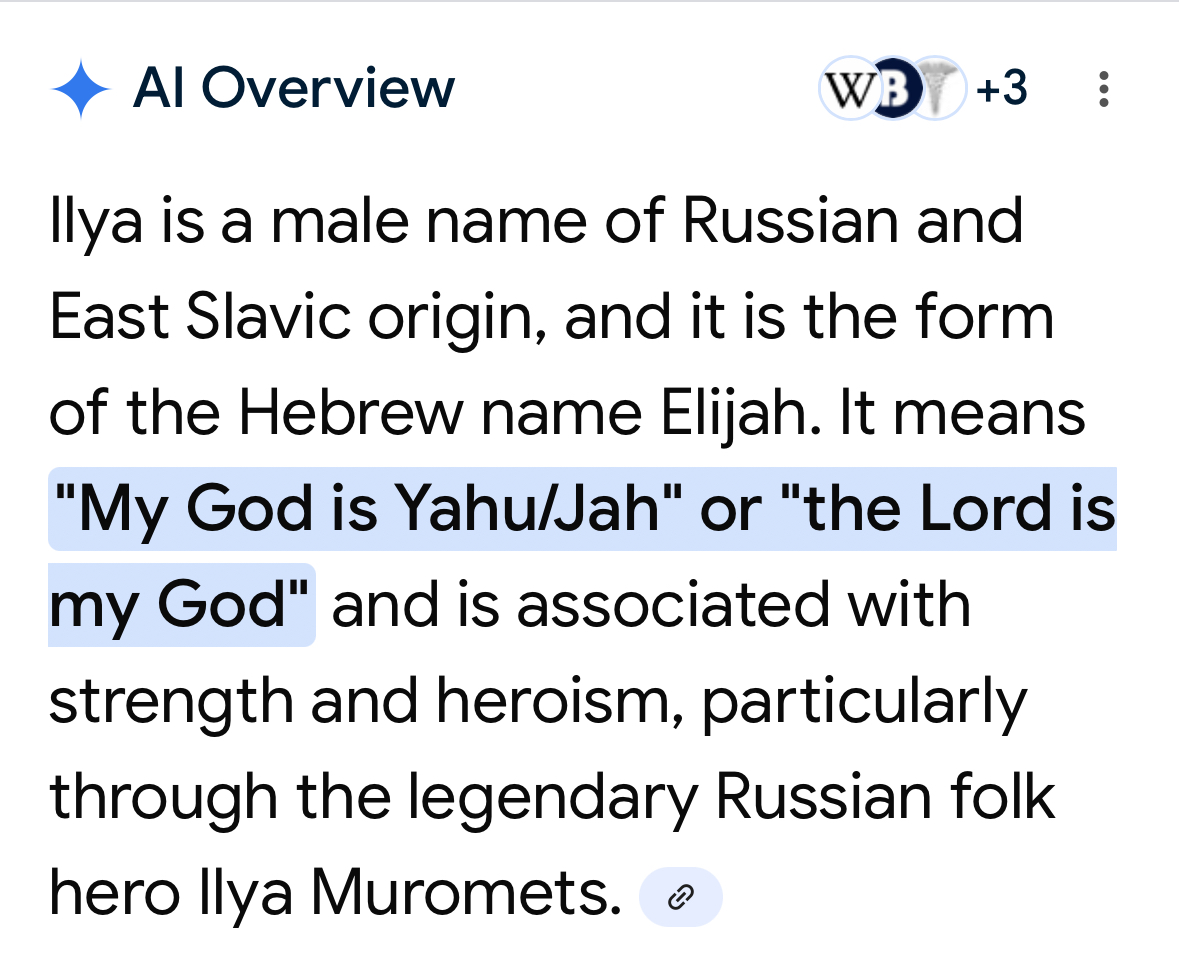Click the words "East Slavic"
The width and height of the screenshot is (1179, 964).
point(200,318)
